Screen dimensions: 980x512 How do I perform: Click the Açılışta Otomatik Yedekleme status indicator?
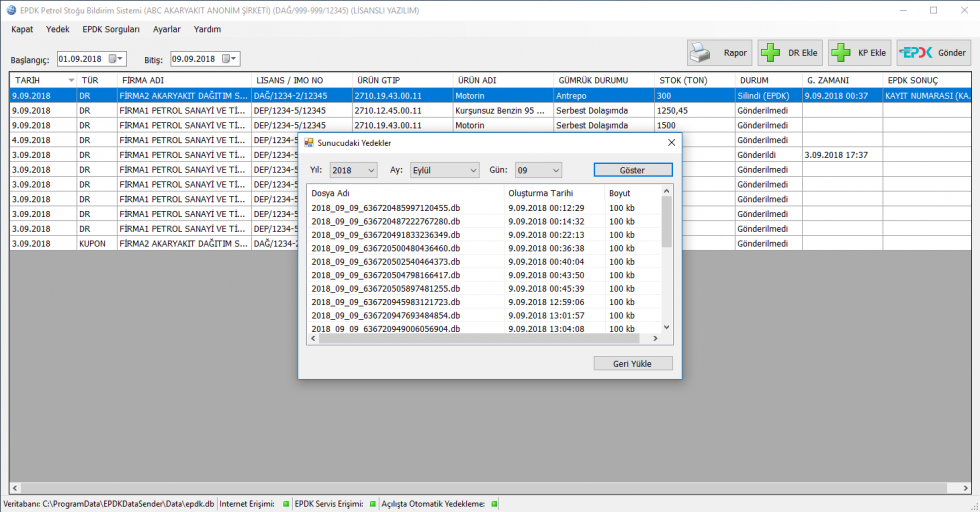click(494, 504)
